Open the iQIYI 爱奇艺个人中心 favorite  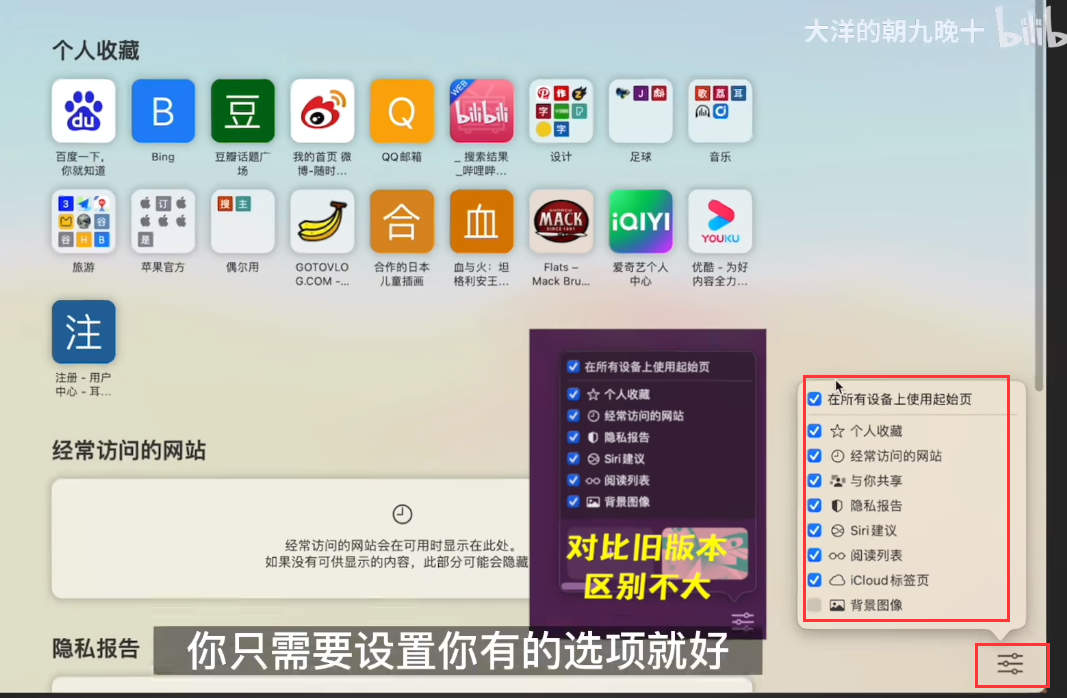pos(641,221)
